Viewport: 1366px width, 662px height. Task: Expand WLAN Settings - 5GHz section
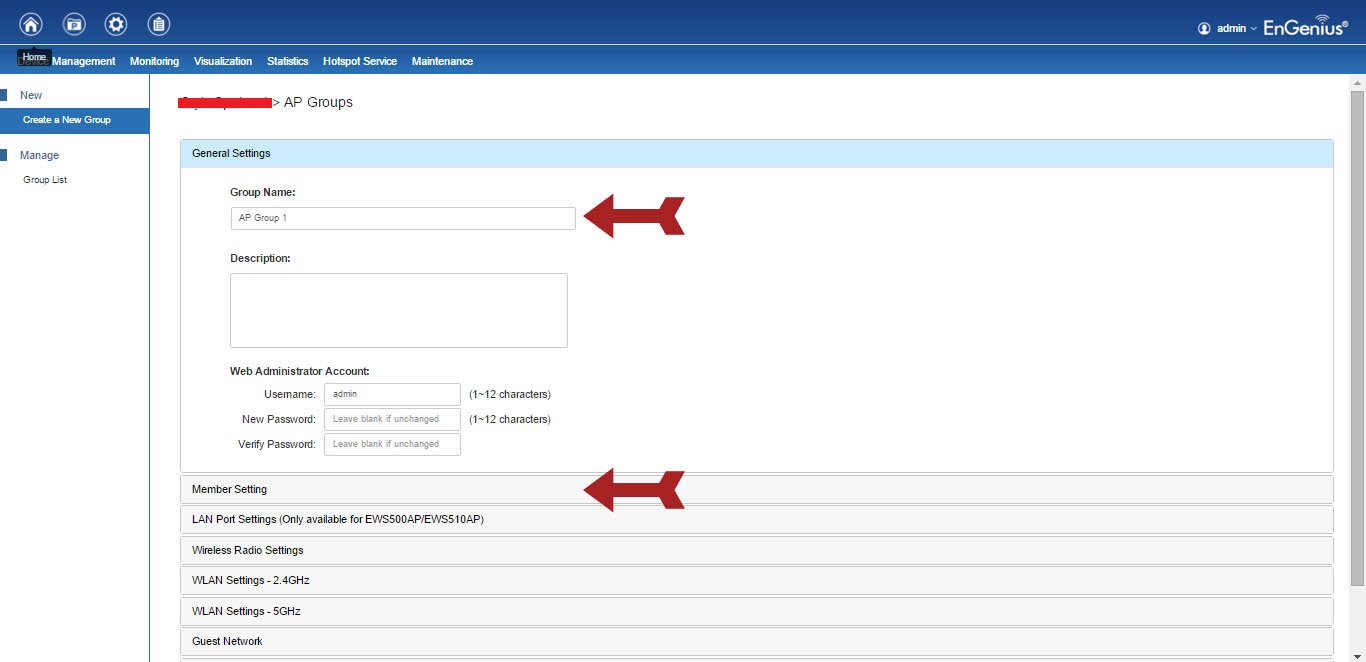(x=246, y=611)
